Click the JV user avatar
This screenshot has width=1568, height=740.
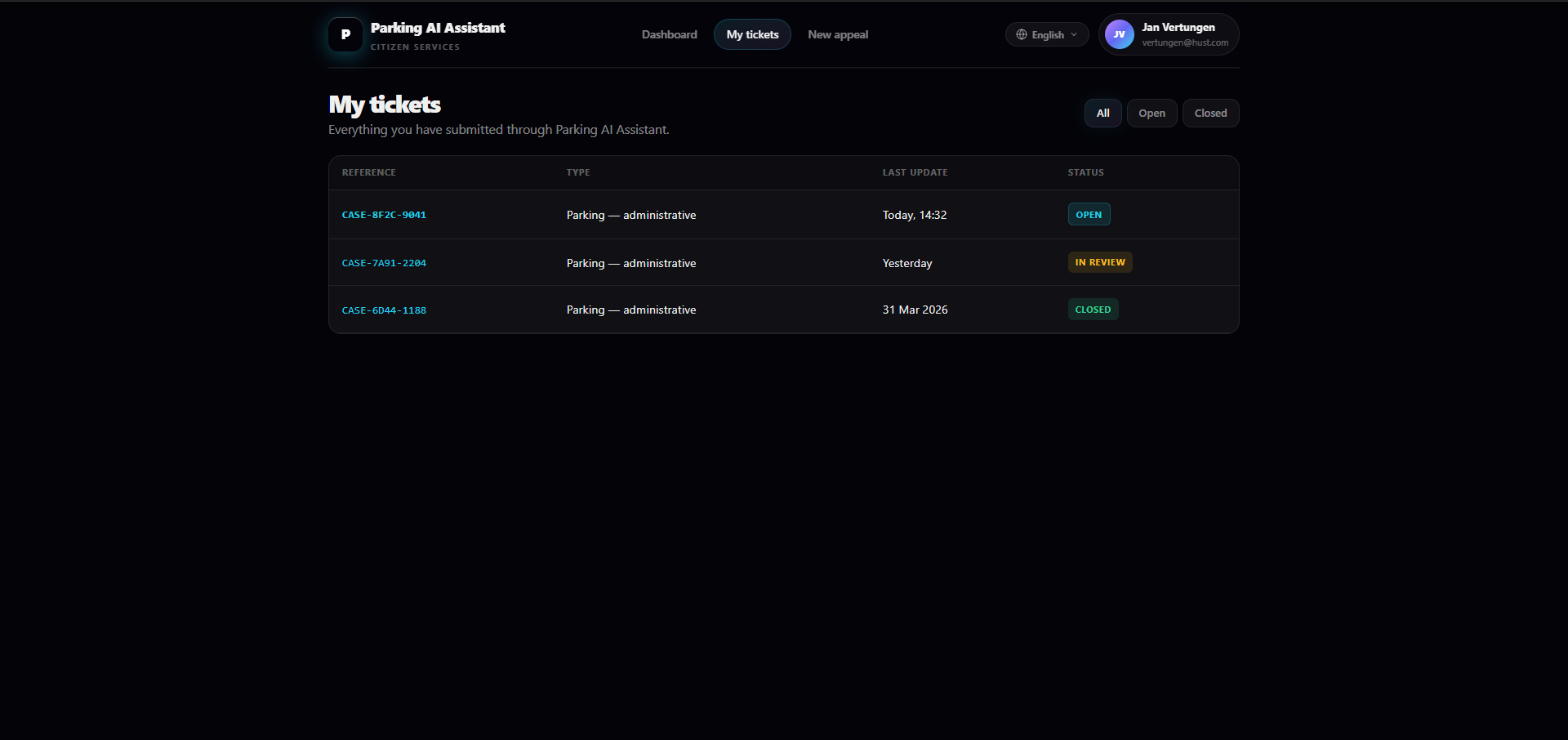1119,34
